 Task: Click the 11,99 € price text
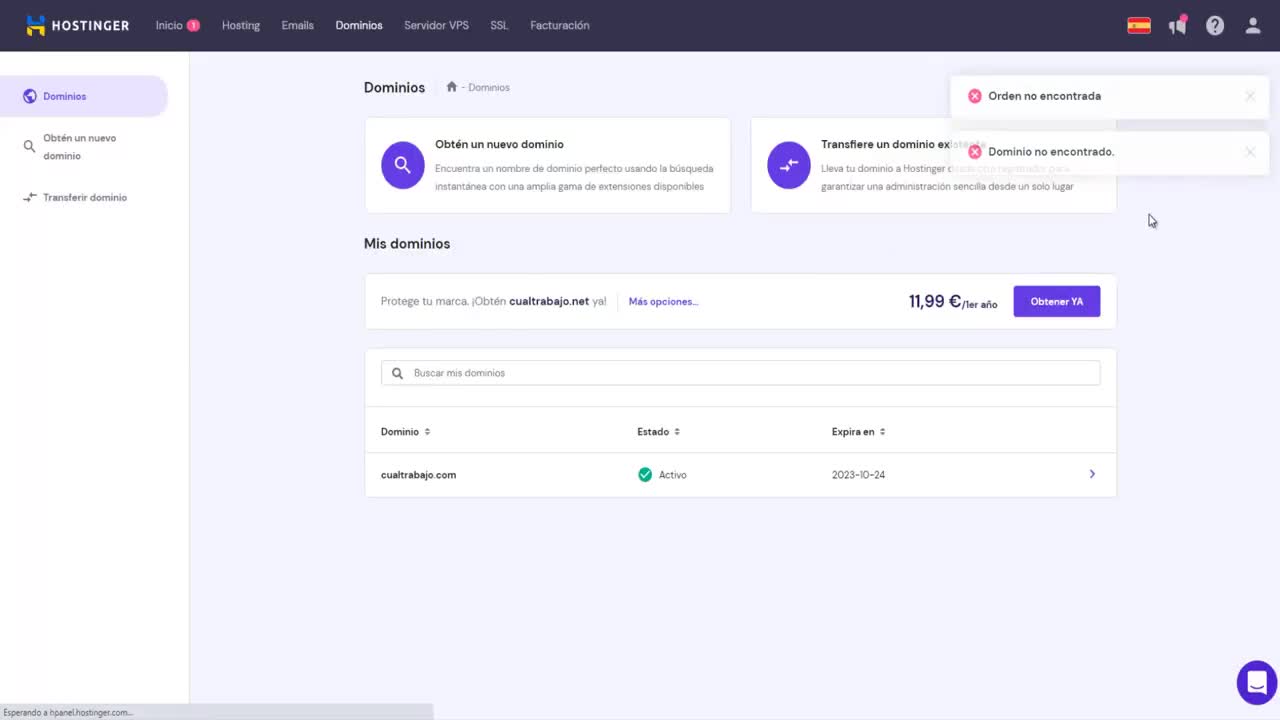935,301
